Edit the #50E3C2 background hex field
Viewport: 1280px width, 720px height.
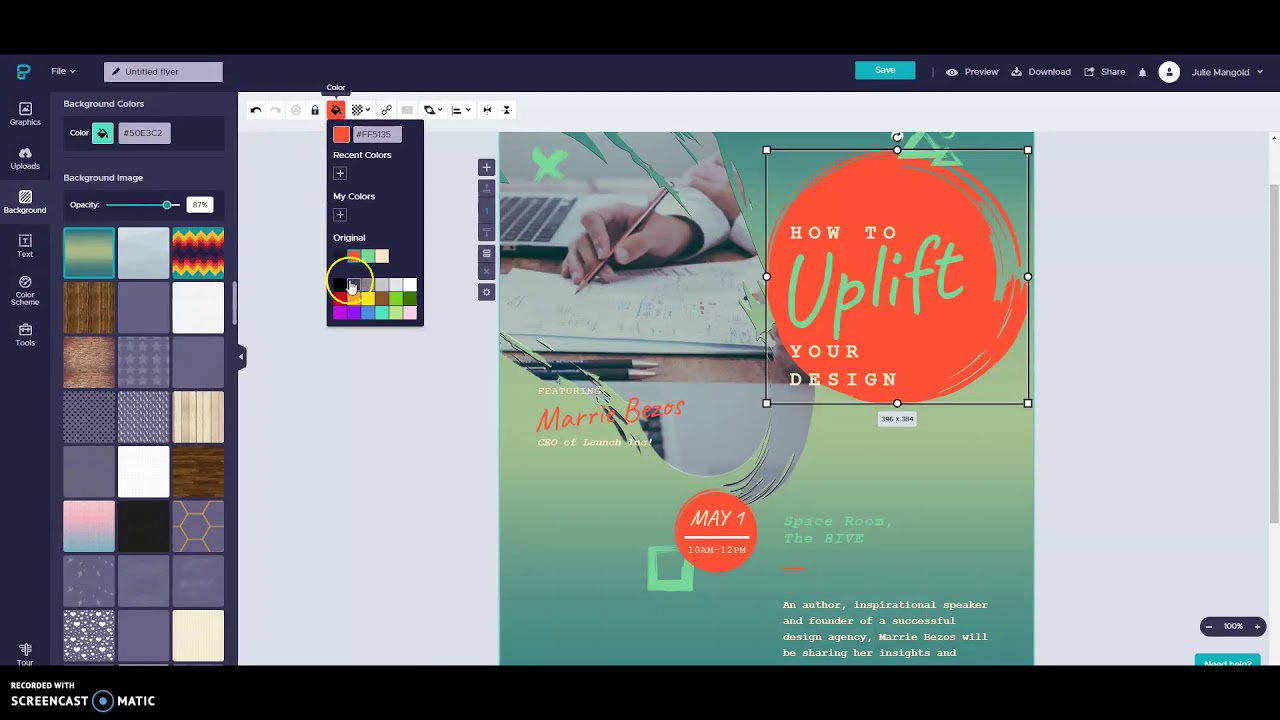(x=144, y=133)
